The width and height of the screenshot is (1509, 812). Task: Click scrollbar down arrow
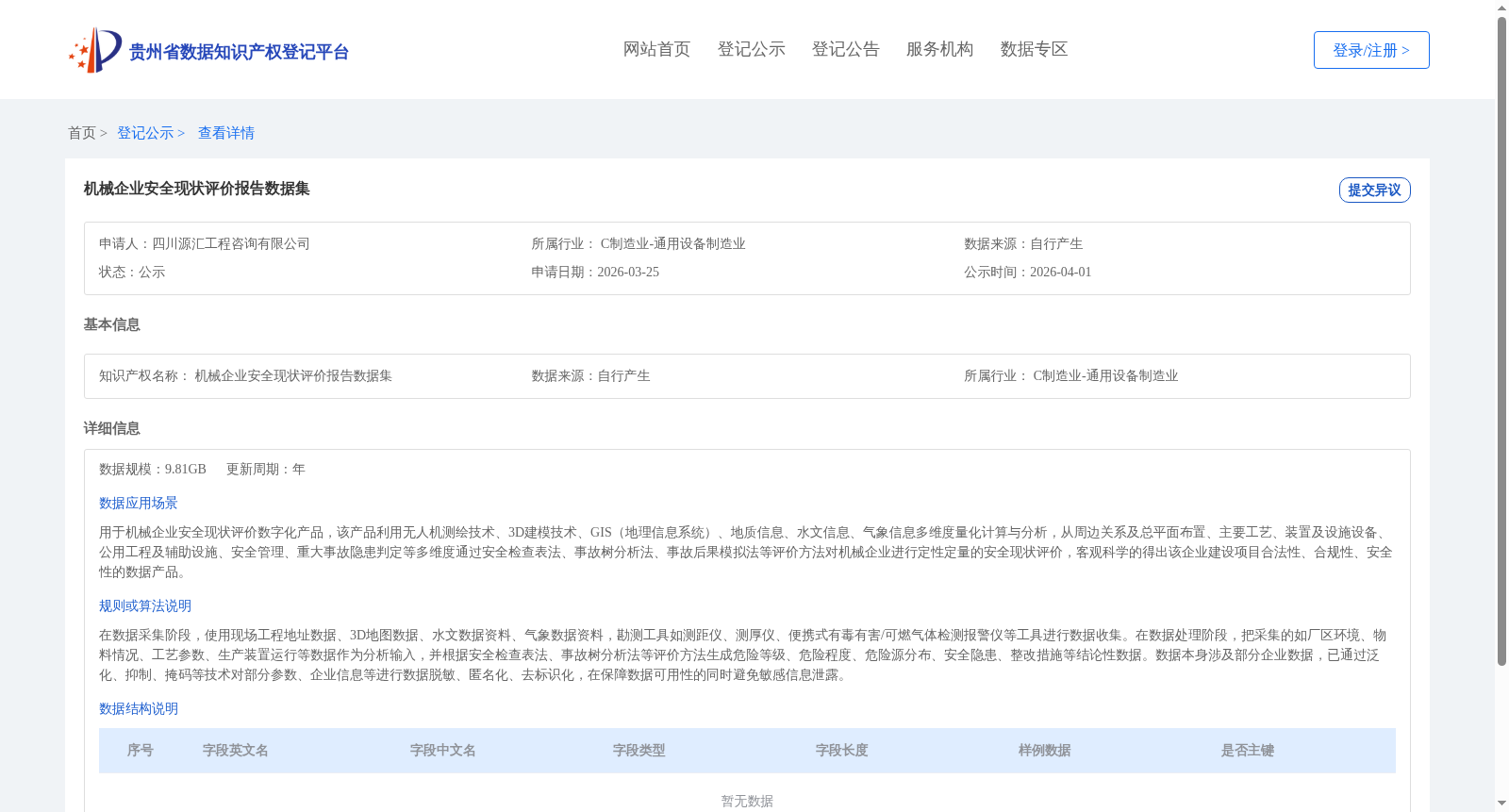[1501, 804]
